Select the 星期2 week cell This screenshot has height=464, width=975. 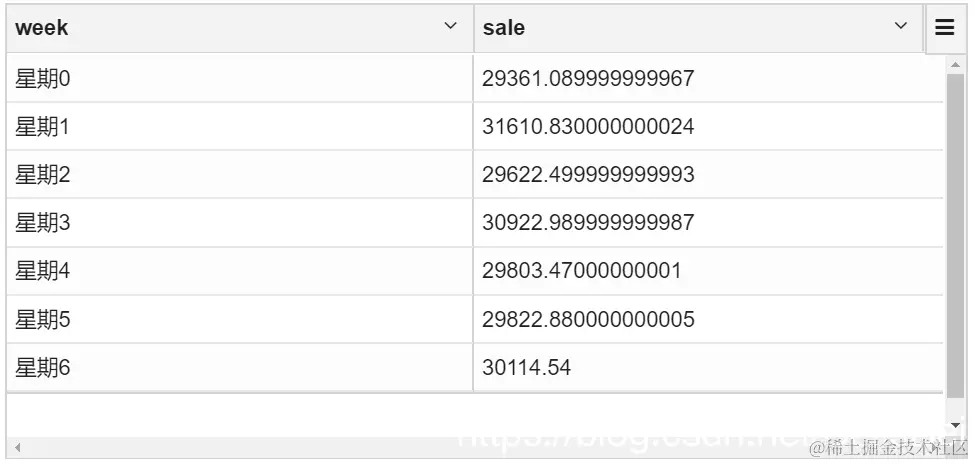[43, 175]
